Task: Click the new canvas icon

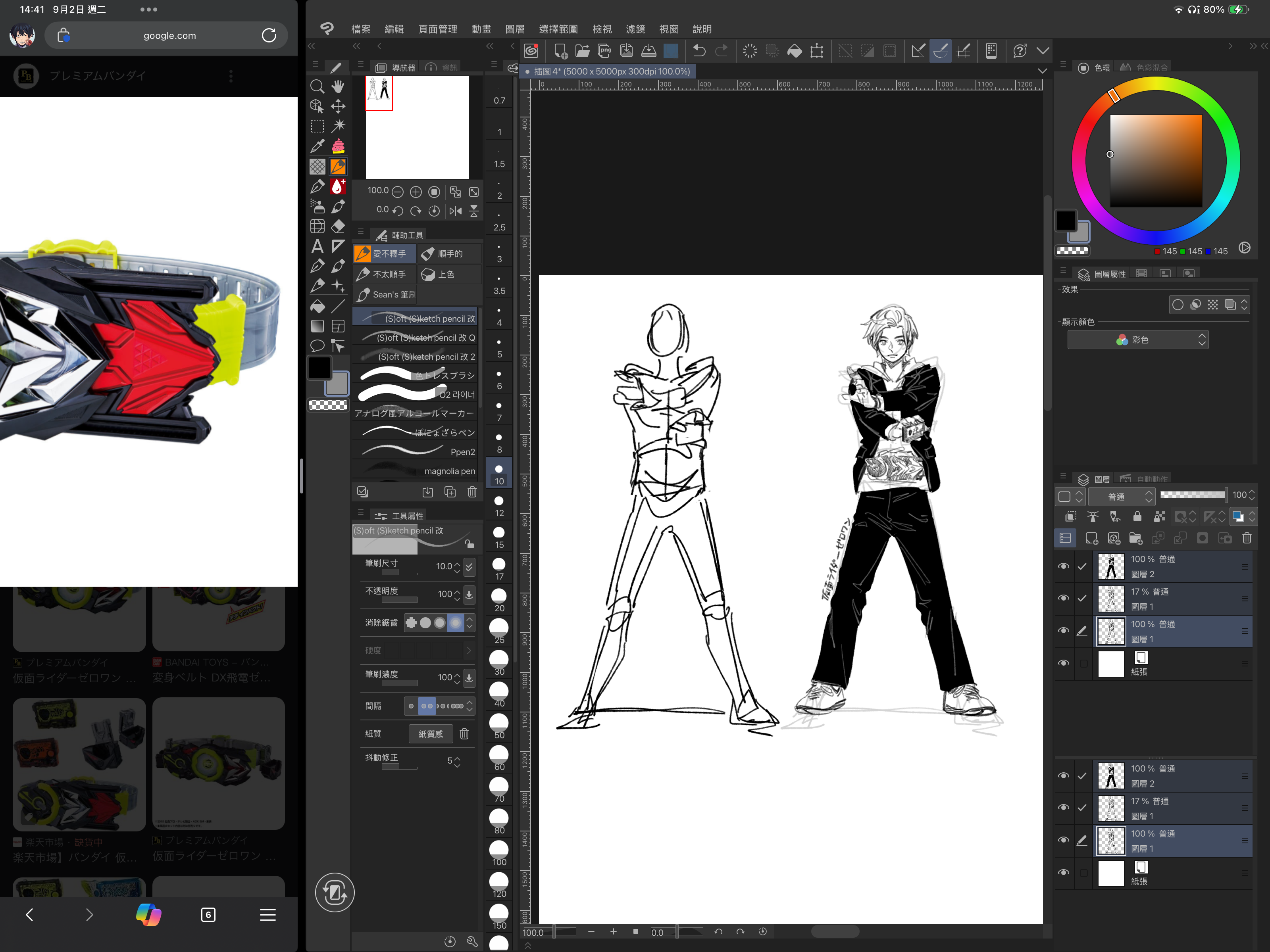Action: click(x=560, y=50)
